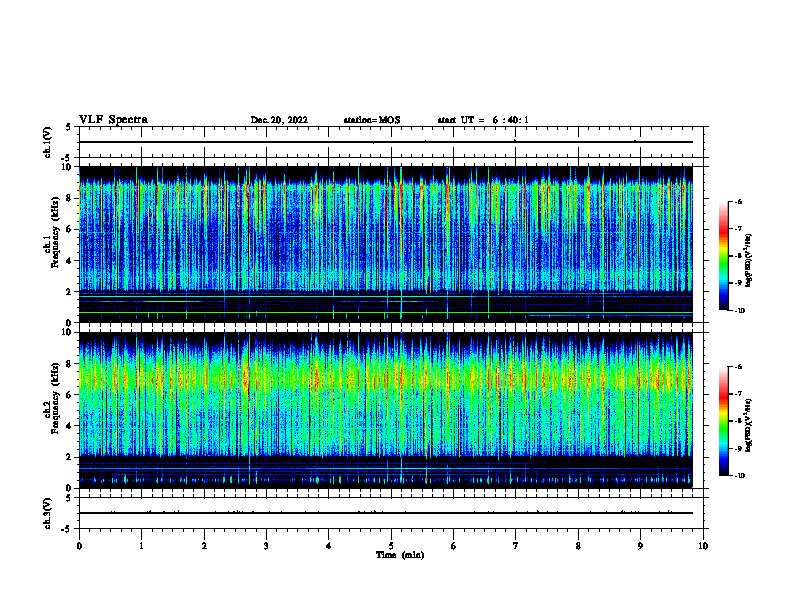The image size is (792, 612).
Task: Click the ch.1 spectrogram panel
Action: pyautogui.click(x=386, y=244)
